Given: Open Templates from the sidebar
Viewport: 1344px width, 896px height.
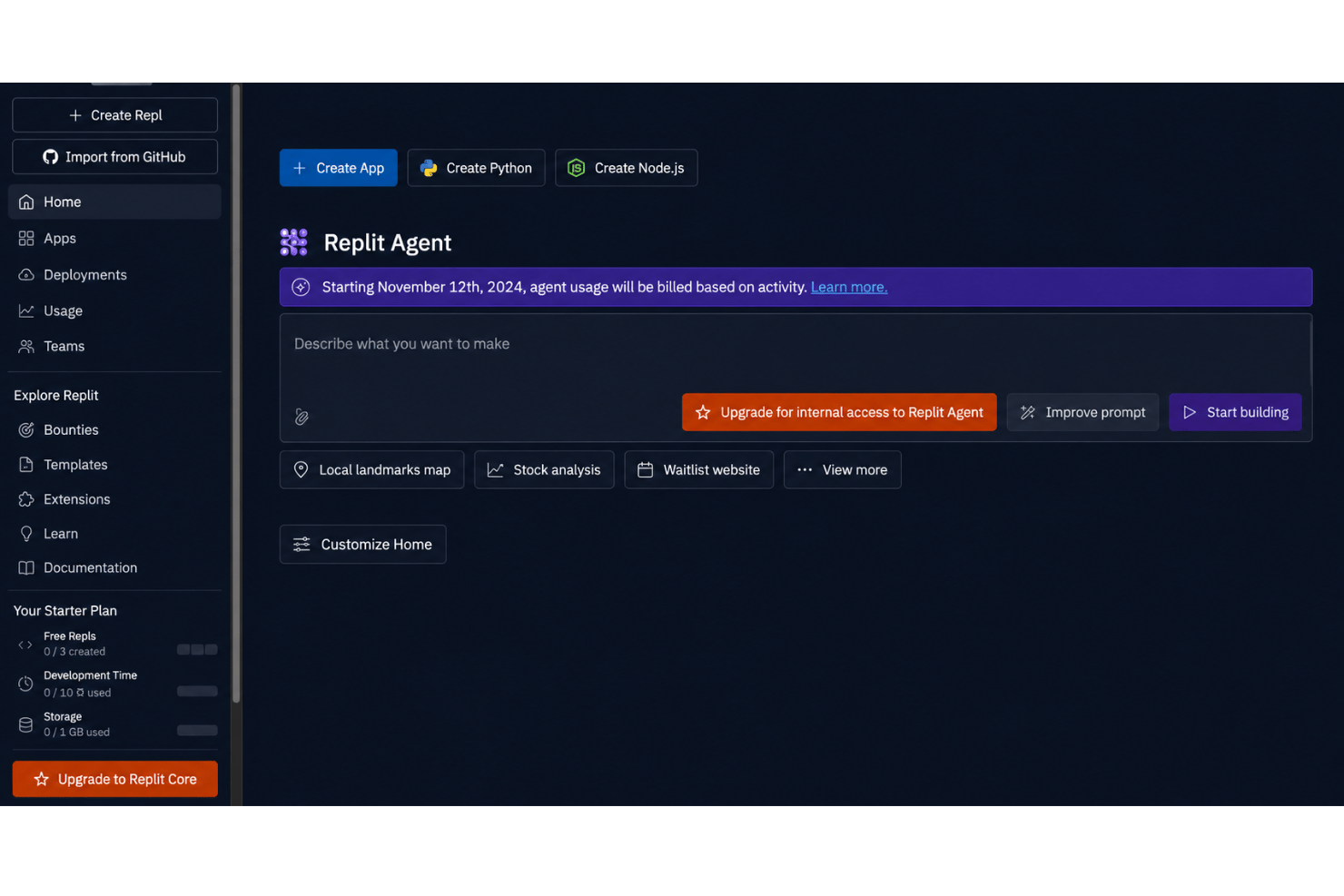Looking at the screenshot, I should (114, 464).
